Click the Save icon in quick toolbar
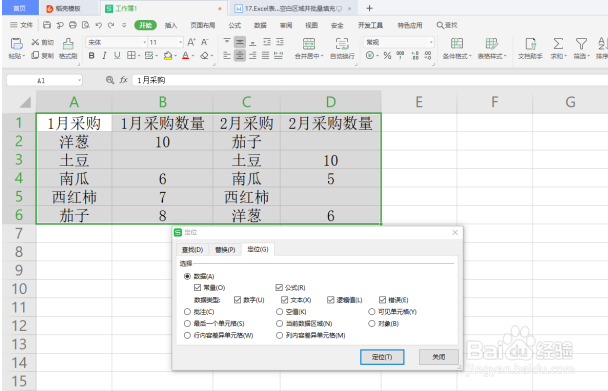 click(47, 25)
